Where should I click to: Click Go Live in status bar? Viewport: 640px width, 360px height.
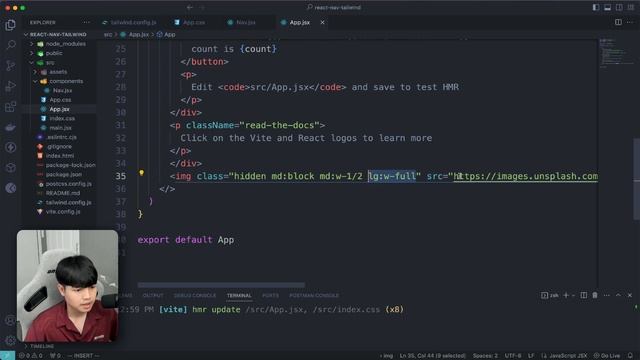(607, 356)
